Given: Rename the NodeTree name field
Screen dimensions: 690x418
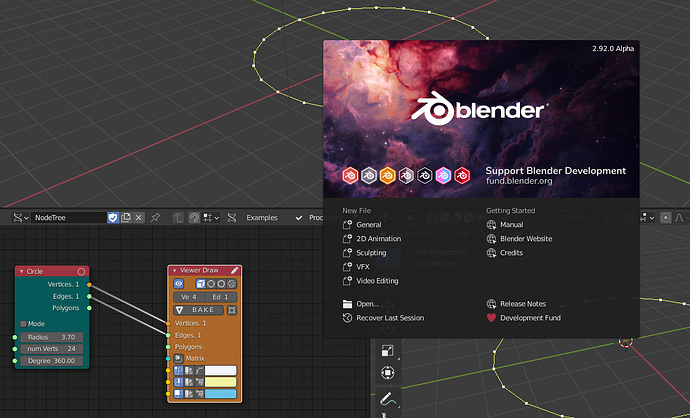Looking at the screenshot, I should click(x=69, y=217).
